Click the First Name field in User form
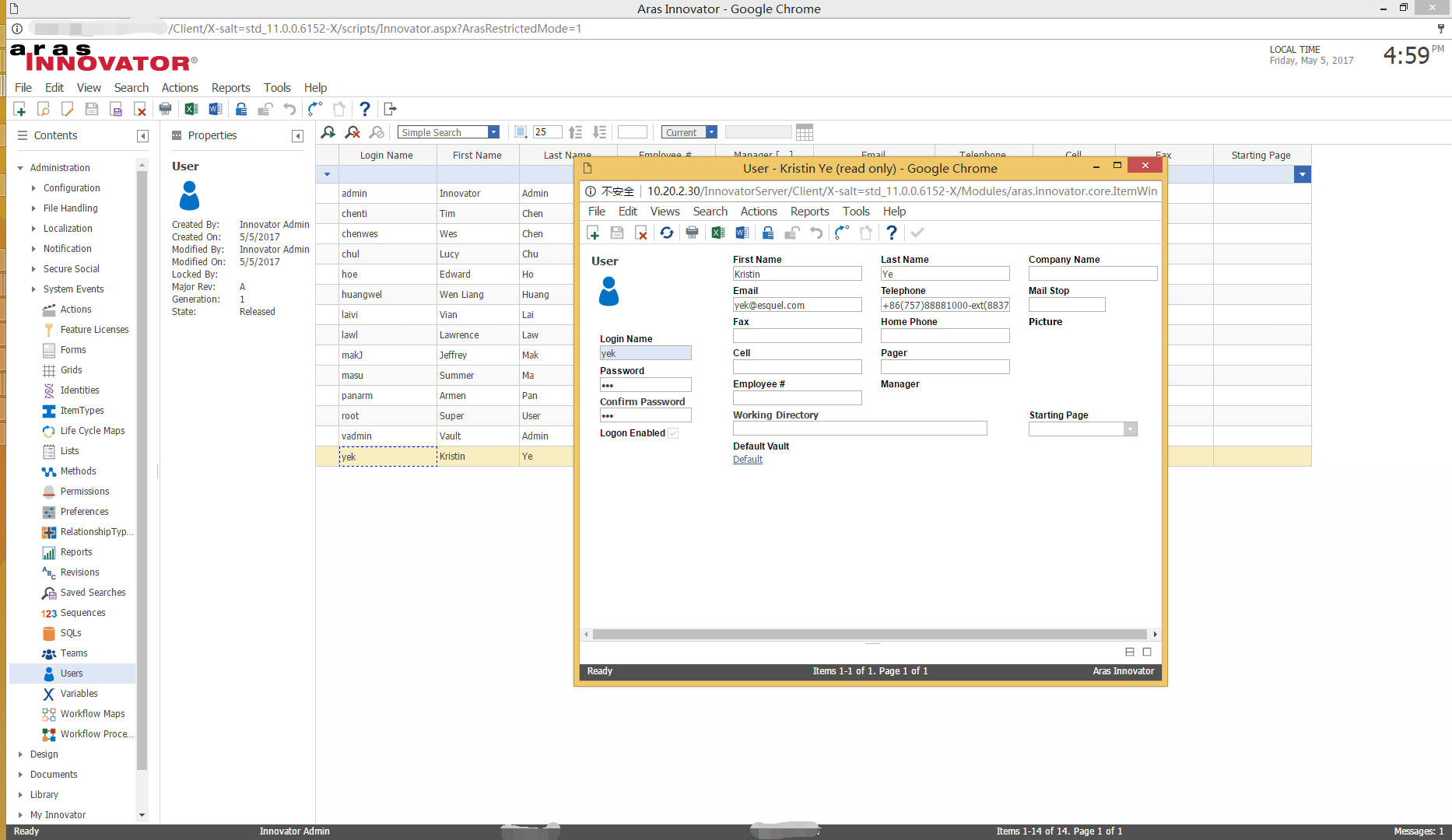The height and width of the screenshot is (840, 1452). pyautogui.click(x=797, y=275)
